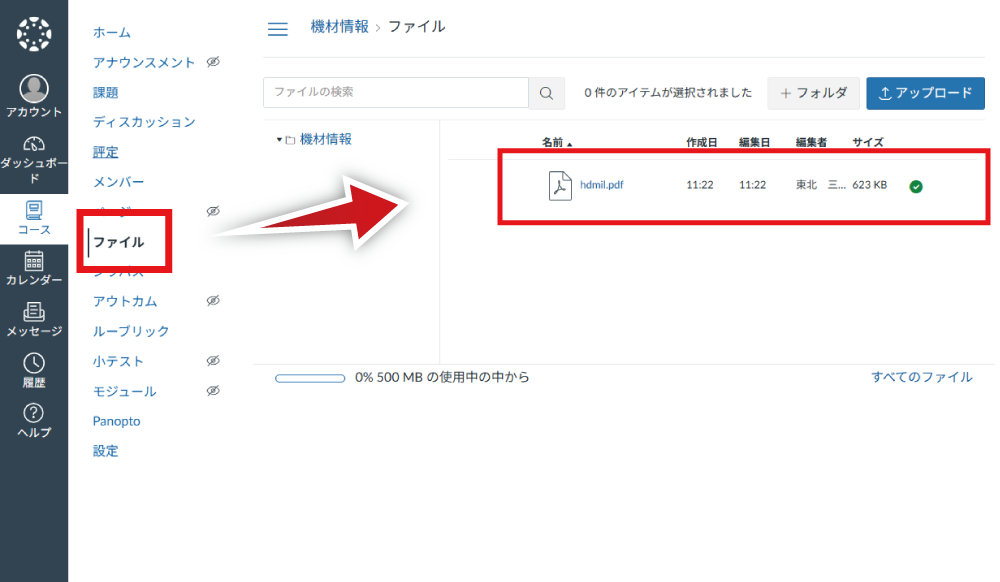The width and height of the screenshot is (1000, 582).
Task: Sort files by the 名前 column header
Action: [553, 143]
